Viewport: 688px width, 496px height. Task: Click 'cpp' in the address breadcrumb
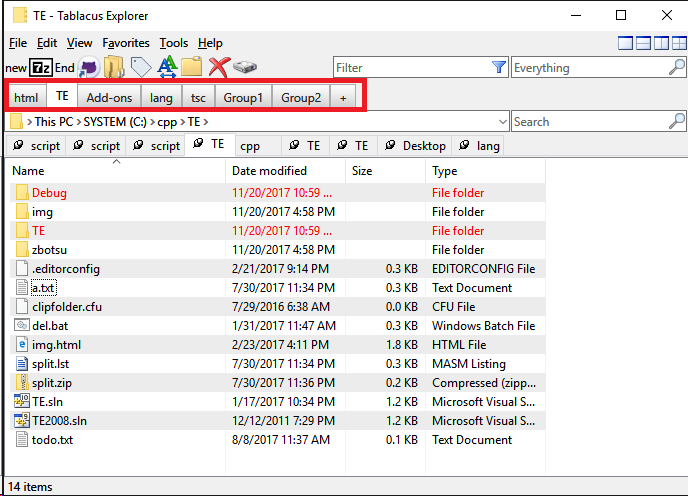click(x=167, y=122)
